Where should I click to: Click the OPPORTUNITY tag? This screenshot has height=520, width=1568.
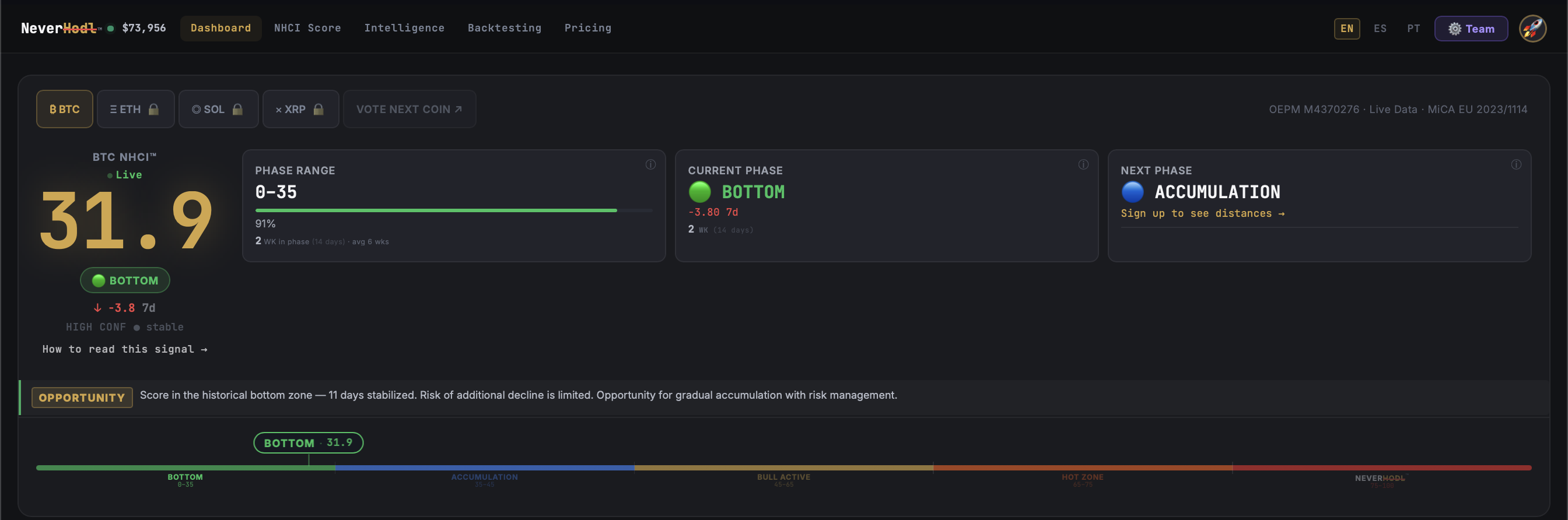coord(82,398)
